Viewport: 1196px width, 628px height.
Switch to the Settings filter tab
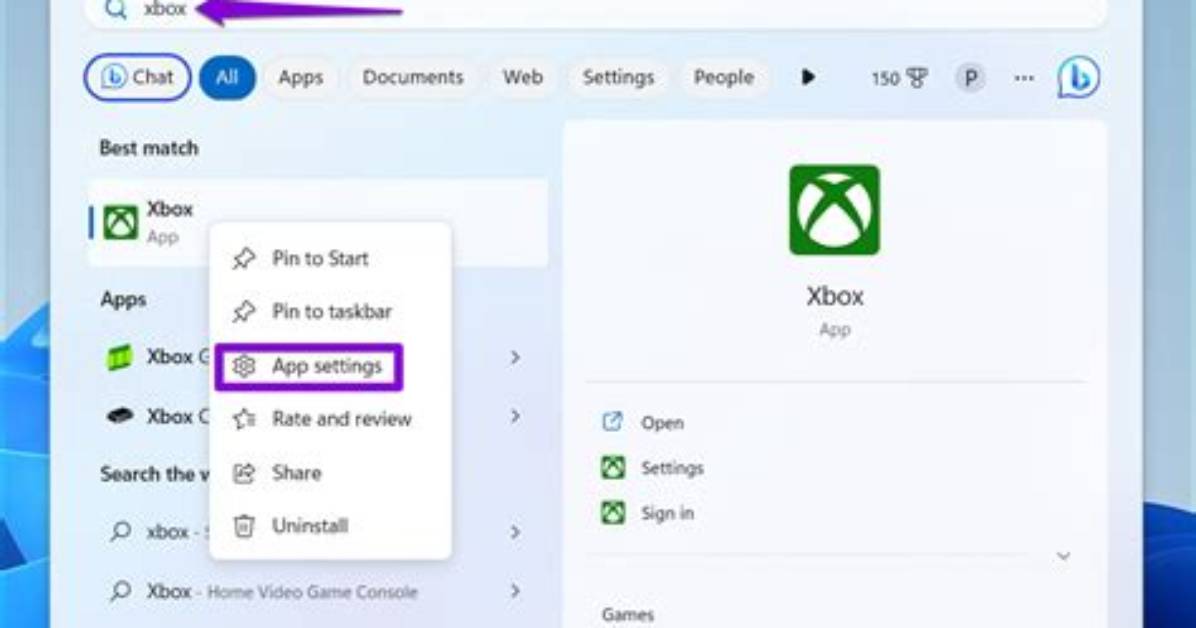click(619, 77)
